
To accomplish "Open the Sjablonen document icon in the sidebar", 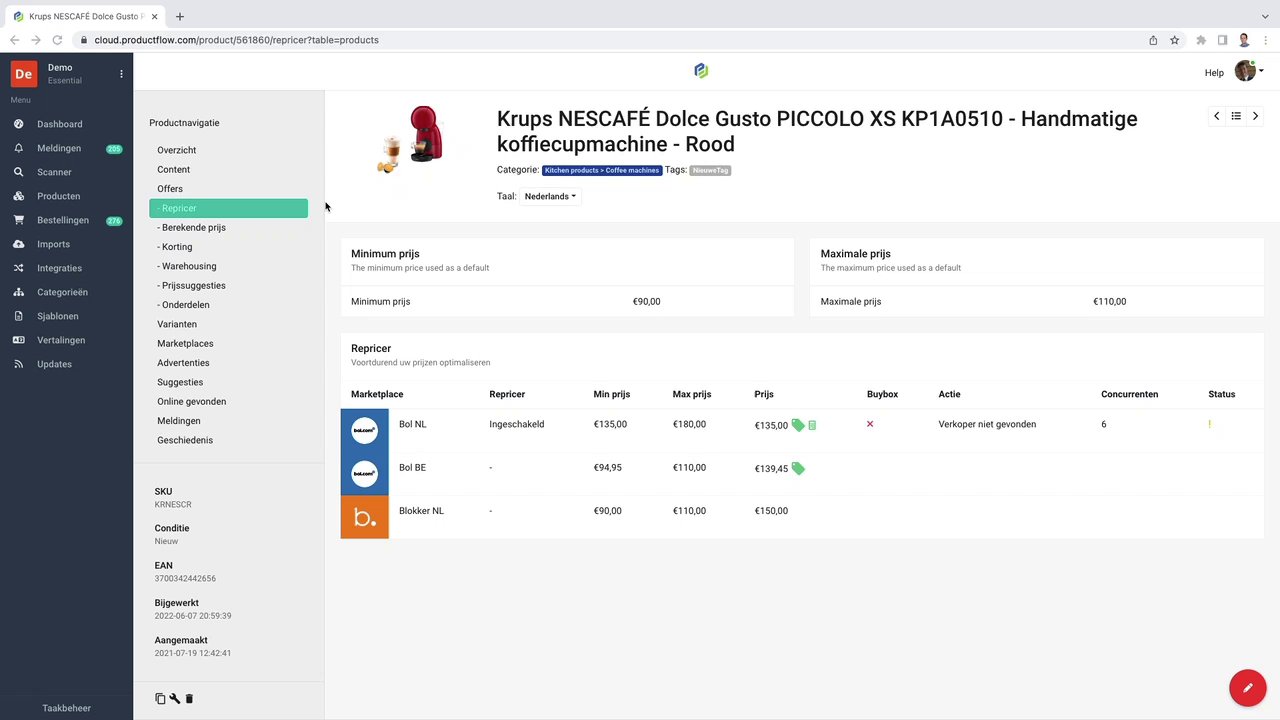I will point(18,316).
